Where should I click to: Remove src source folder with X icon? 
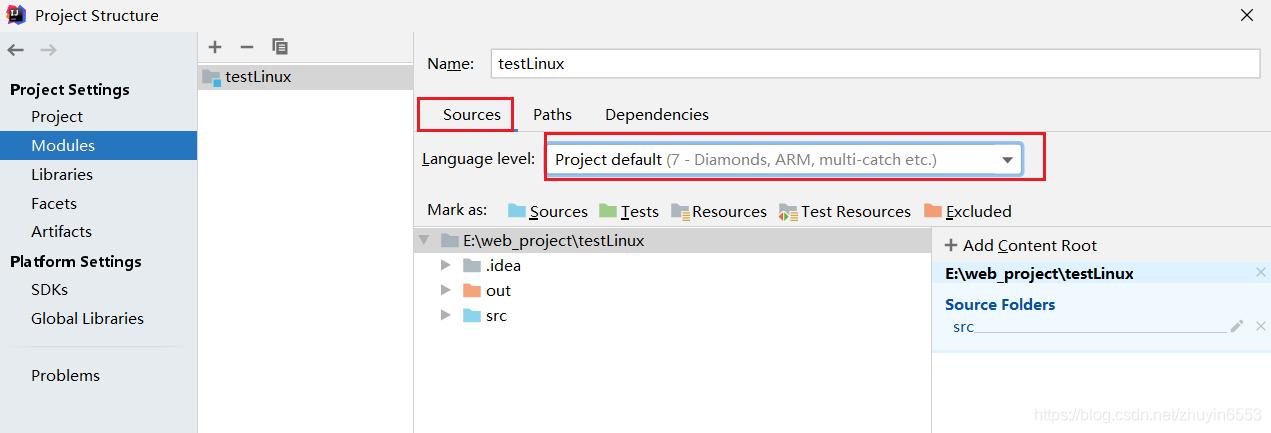point(1260,326)
